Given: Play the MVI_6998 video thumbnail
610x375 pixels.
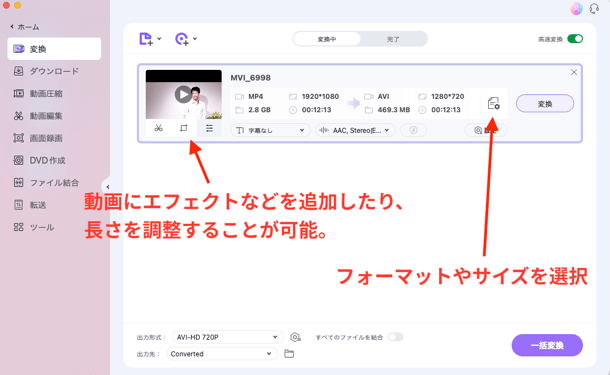Looking at the screenshot, I should [183, 94].
